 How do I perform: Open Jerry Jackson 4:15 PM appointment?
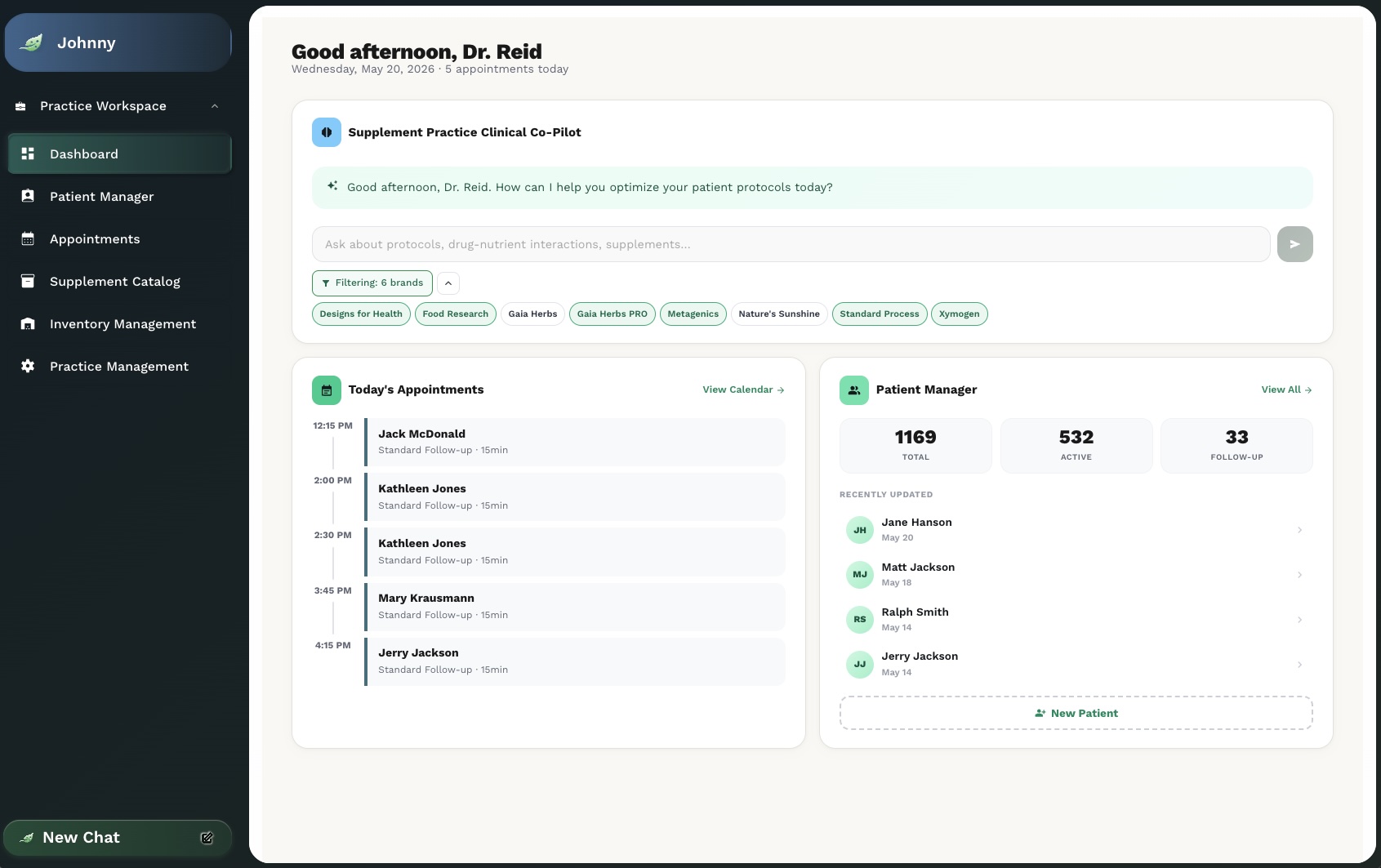[x=575, y=661]
